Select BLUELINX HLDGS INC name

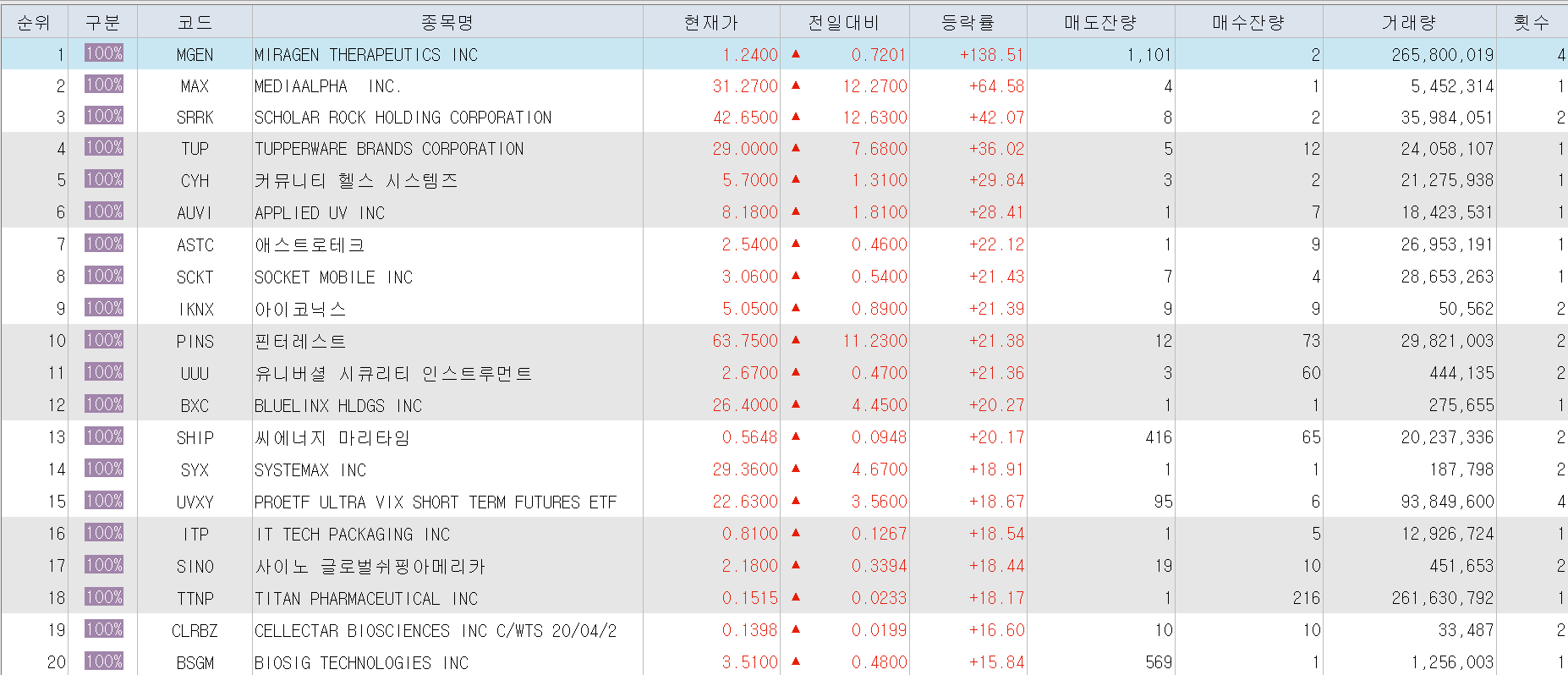pyautogui.click(x=338, y=406)
